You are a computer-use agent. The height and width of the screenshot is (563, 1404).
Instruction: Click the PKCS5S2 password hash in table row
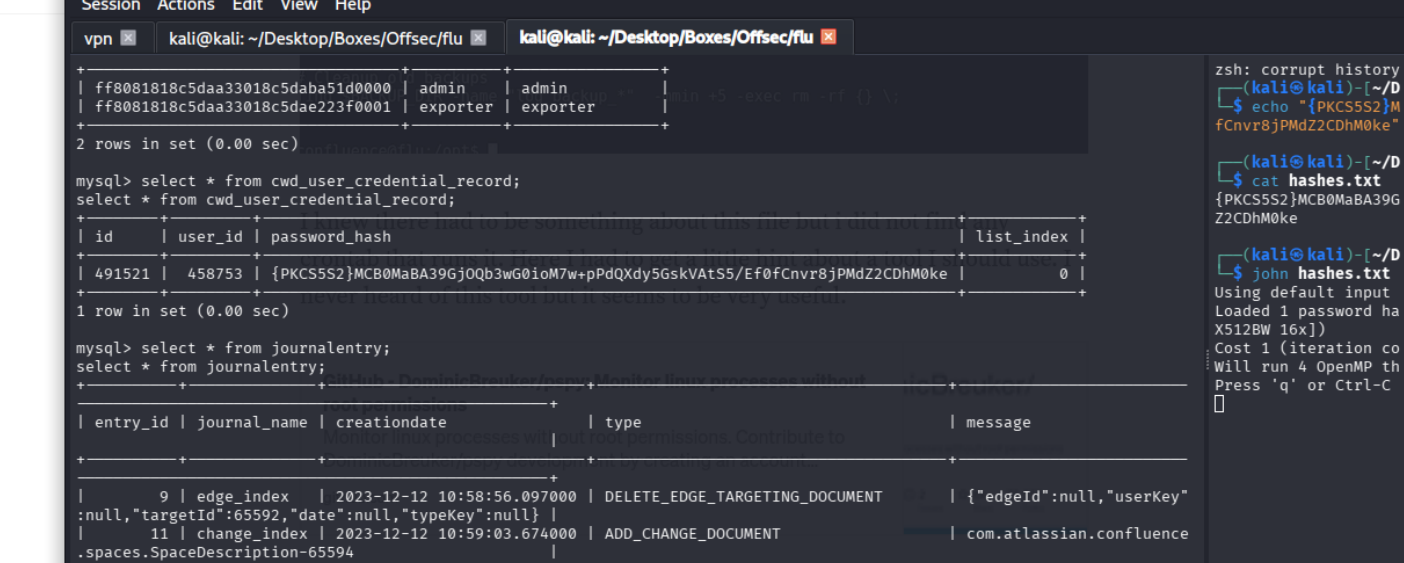tap(608, 274)
